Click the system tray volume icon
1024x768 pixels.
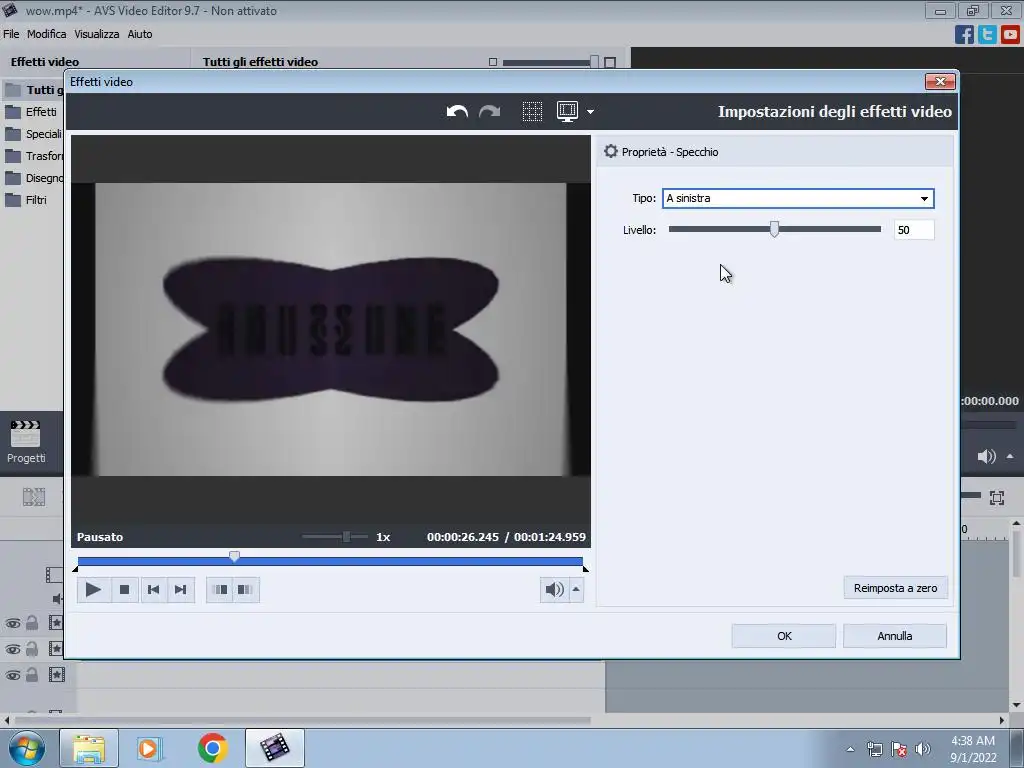click(x=922, y=749)
